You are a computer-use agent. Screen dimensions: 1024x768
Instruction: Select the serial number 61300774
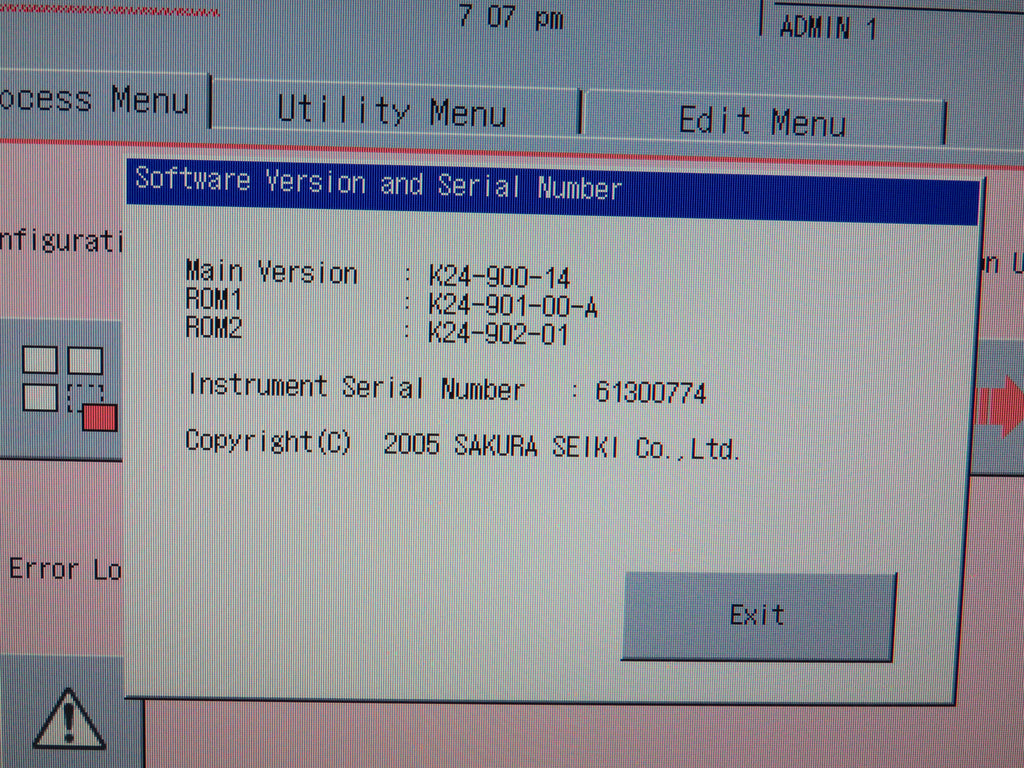click(650, 393)
